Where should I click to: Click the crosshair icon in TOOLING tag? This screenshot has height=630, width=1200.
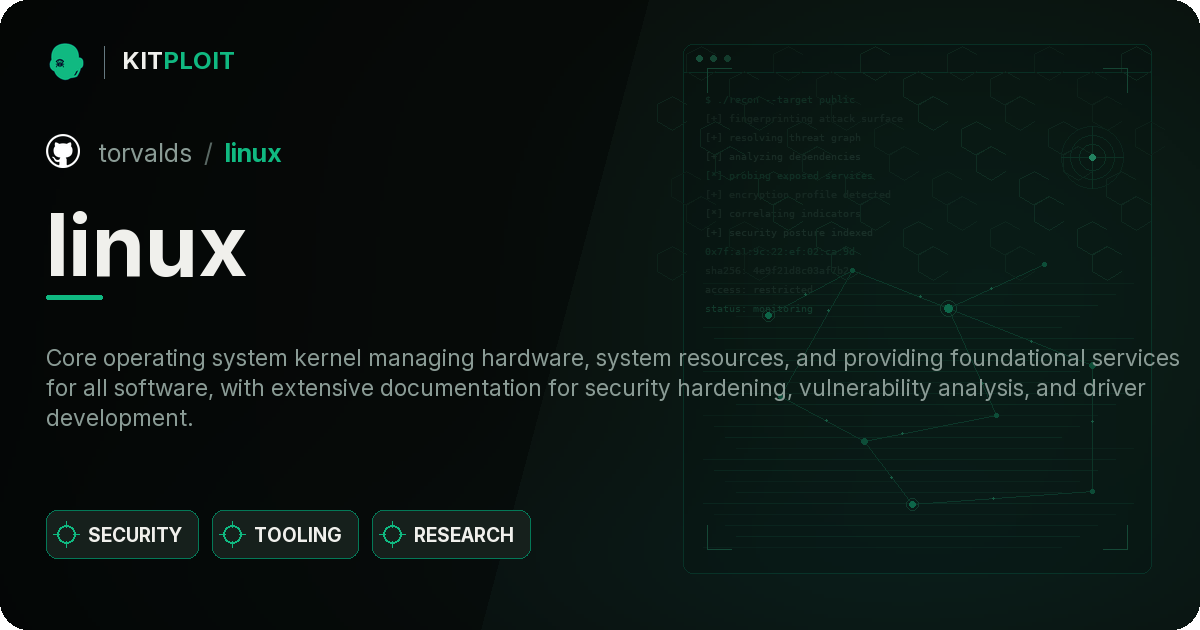(233, 535)
